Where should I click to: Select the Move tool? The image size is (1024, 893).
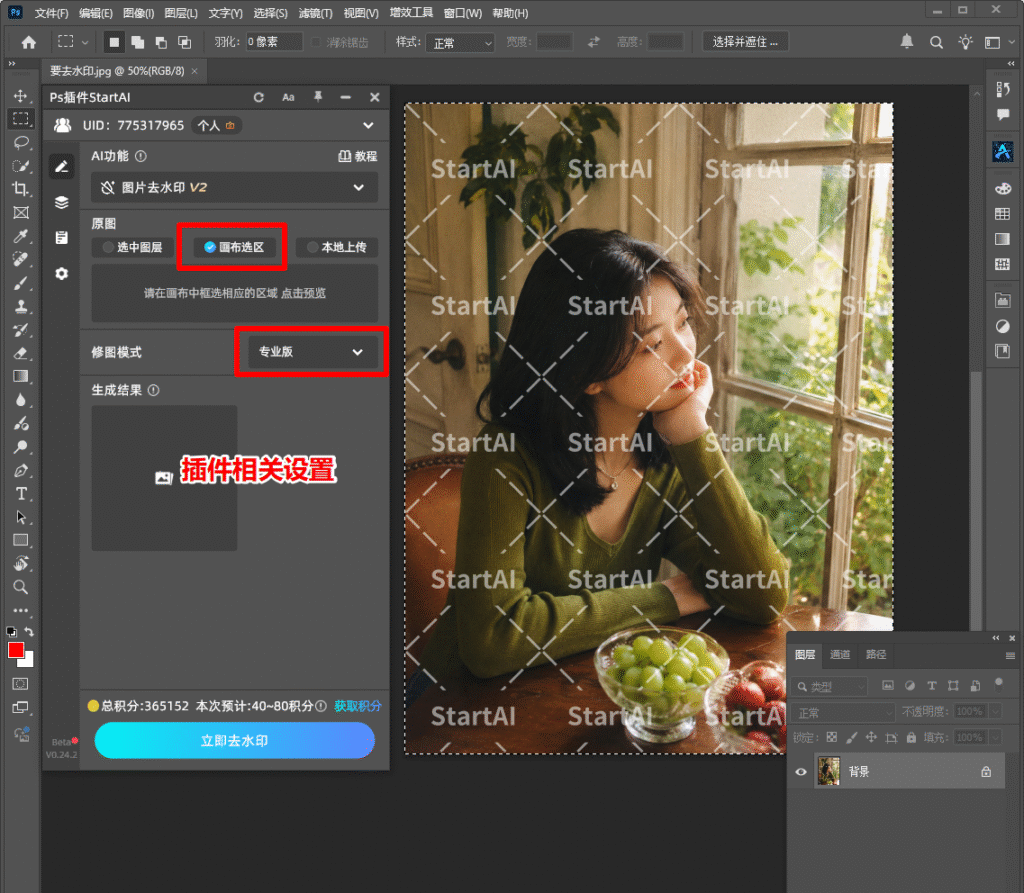pos(20,95)
